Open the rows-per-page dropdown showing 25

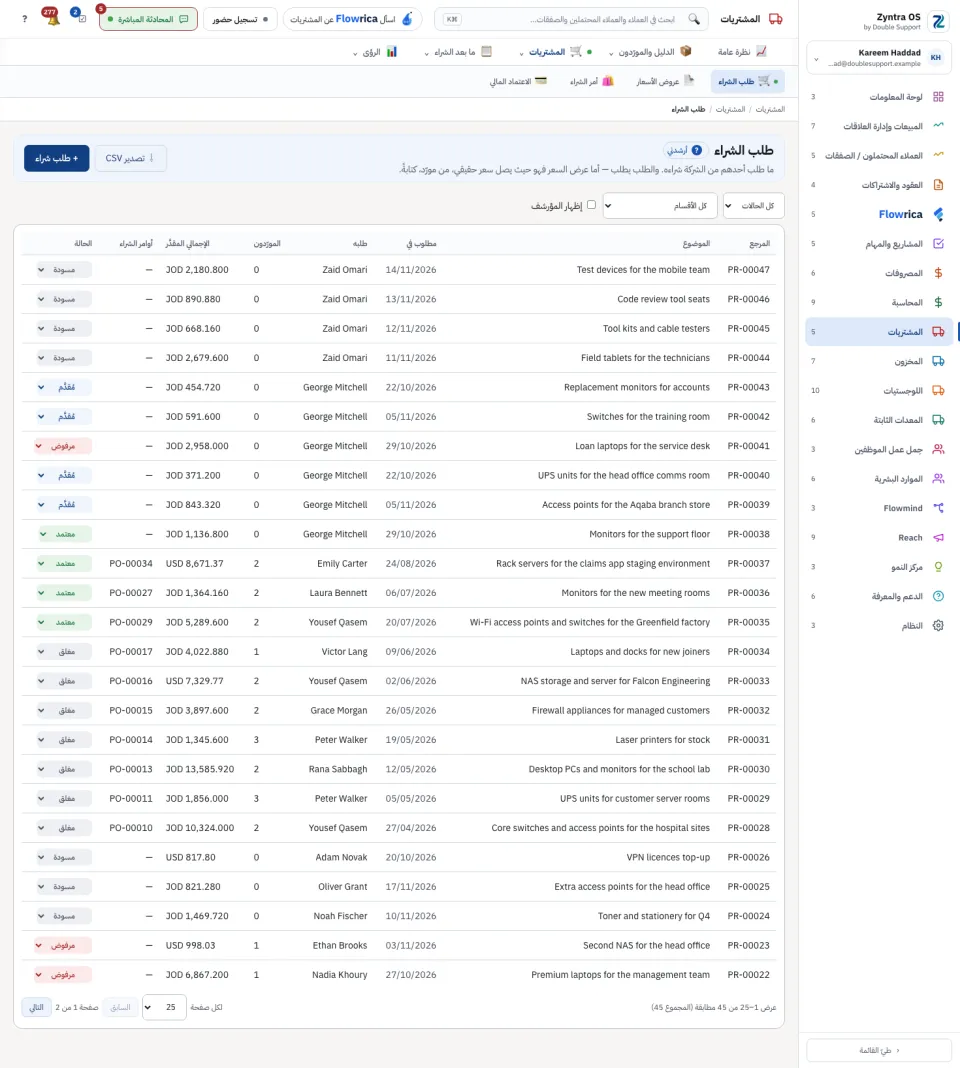click(x=164, y=1007)
